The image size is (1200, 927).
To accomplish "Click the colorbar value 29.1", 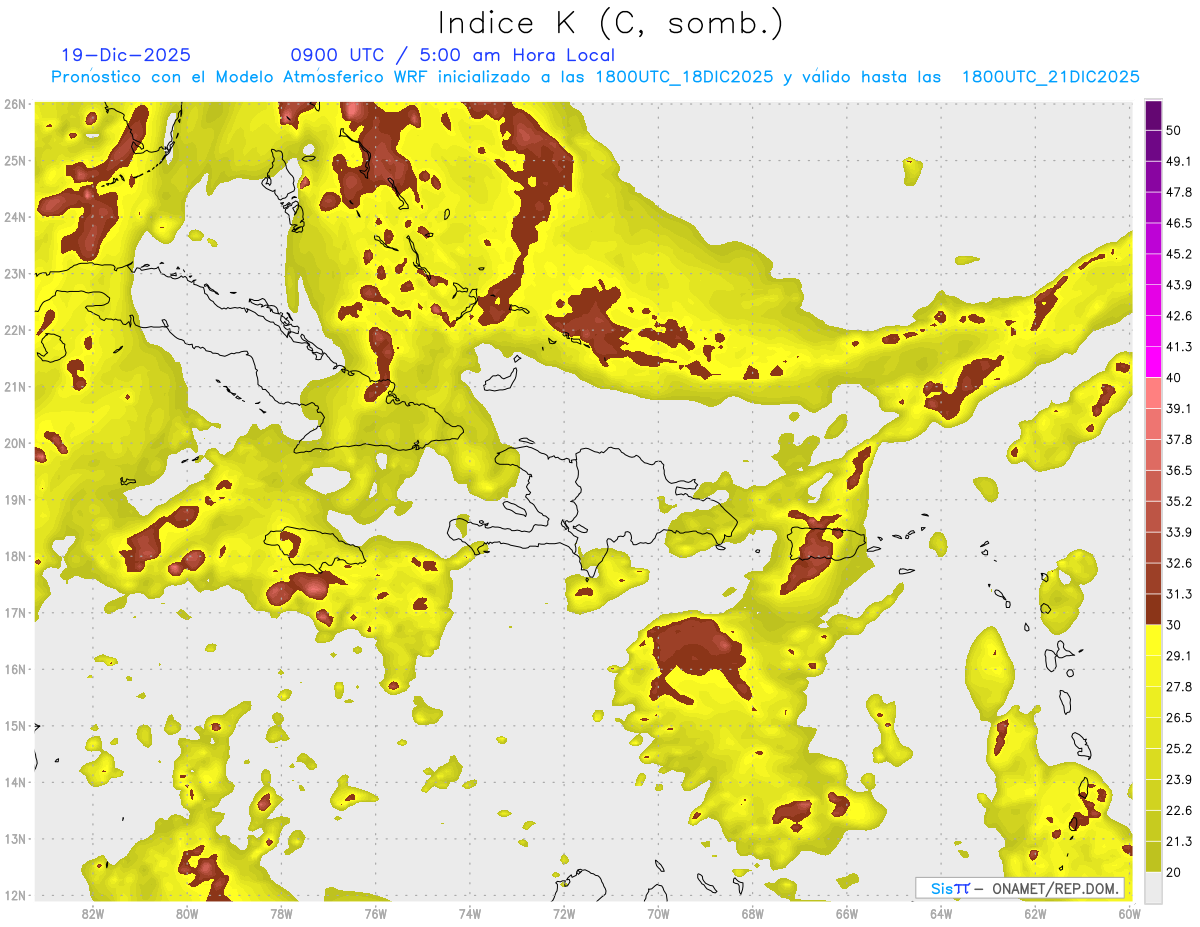I will pos(1178,656).
